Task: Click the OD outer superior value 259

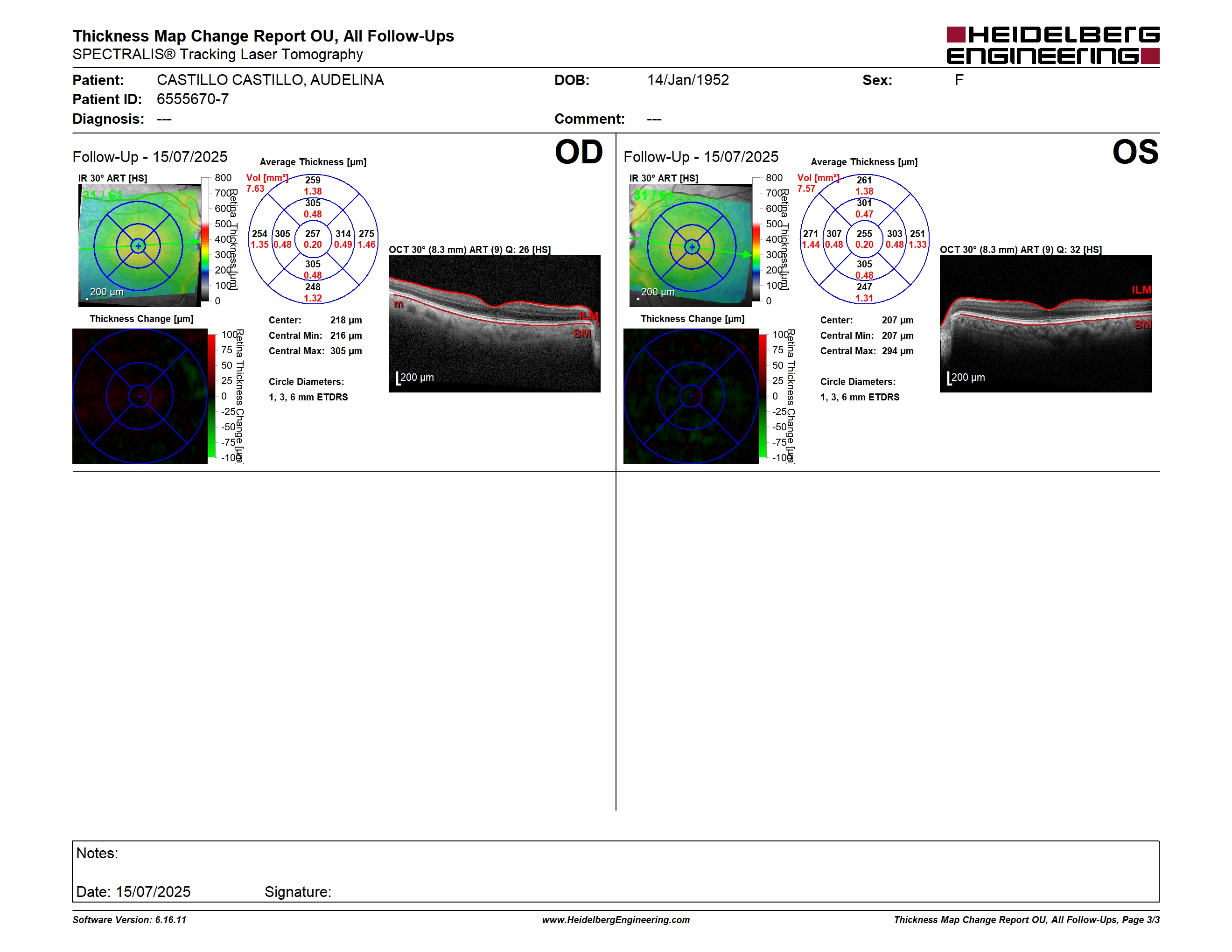Action: coord(313,180)
